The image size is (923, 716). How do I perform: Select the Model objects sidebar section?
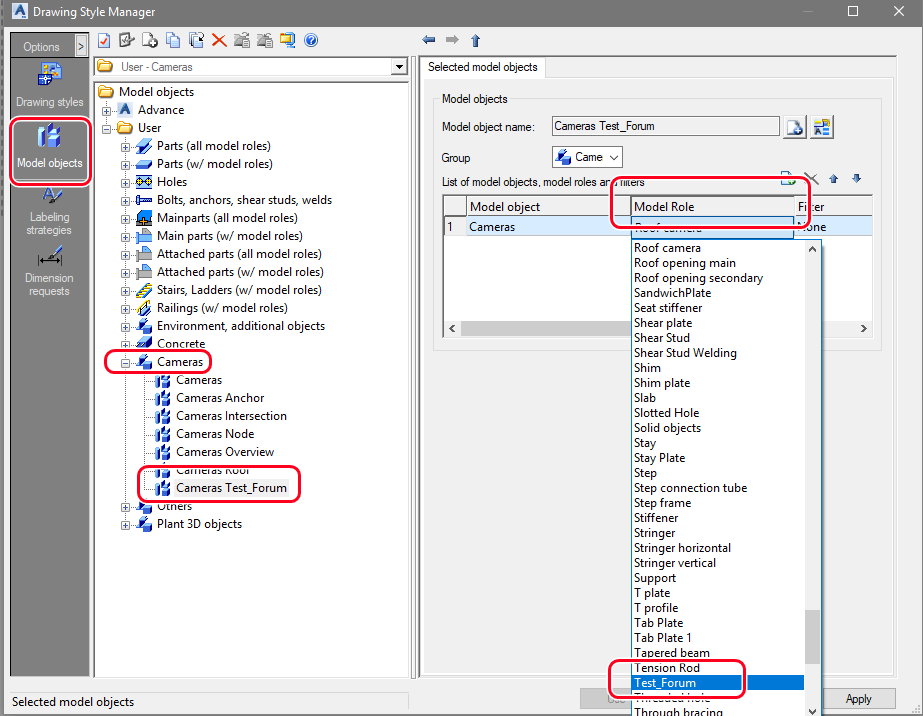[49, 147]
